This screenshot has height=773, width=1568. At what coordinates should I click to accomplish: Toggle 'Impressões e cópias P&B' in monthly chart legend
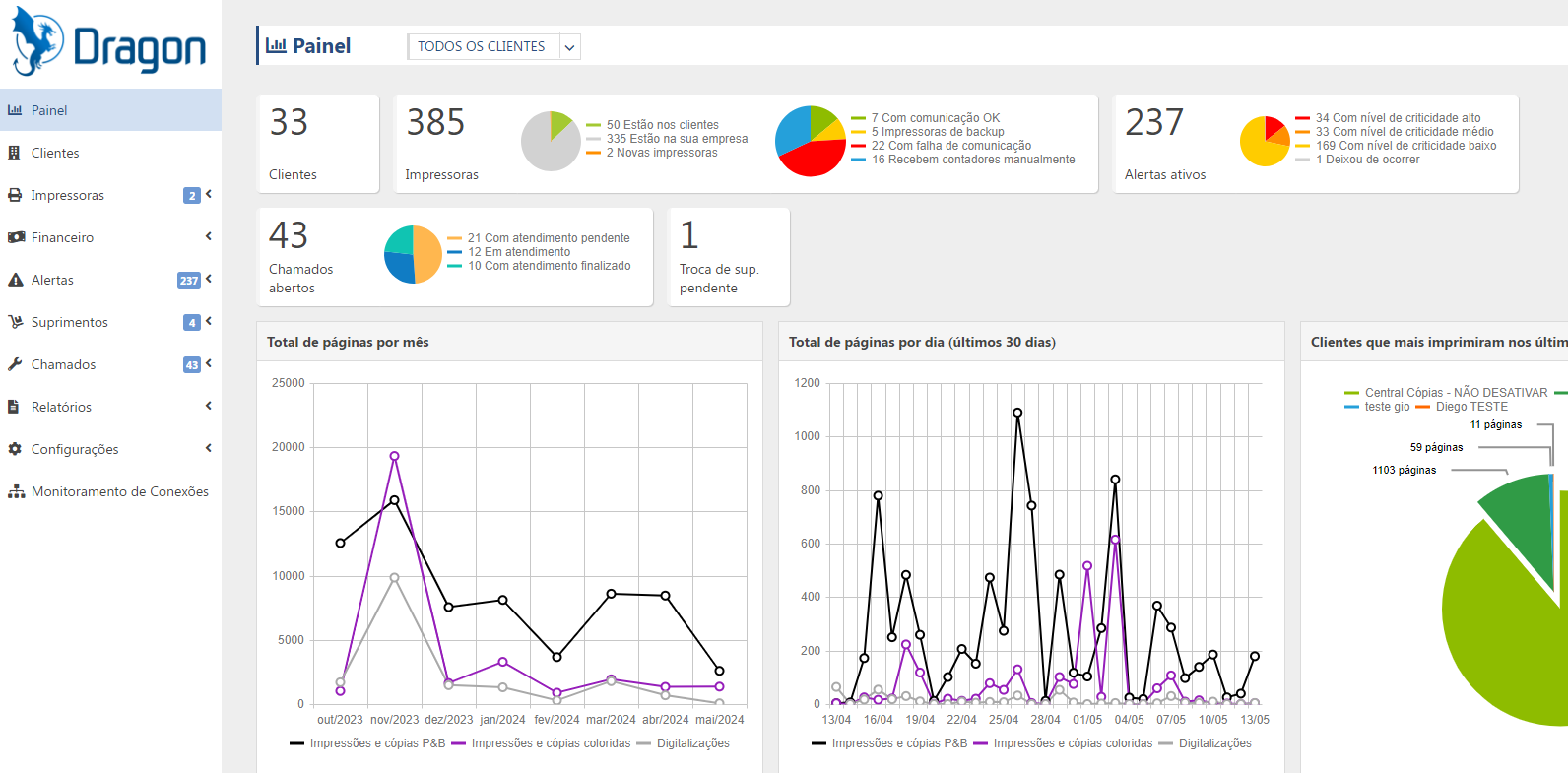point(367,743)
